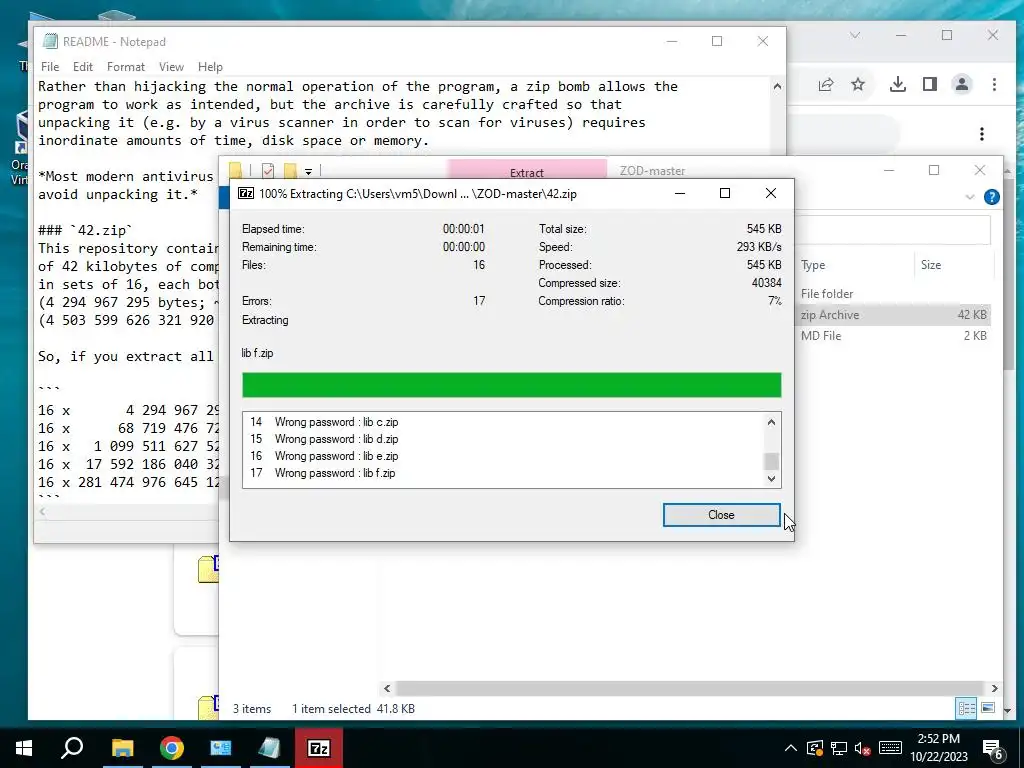Select error row 14 lib c.zip
The image size is (1024, 768).
pos(505,422)
